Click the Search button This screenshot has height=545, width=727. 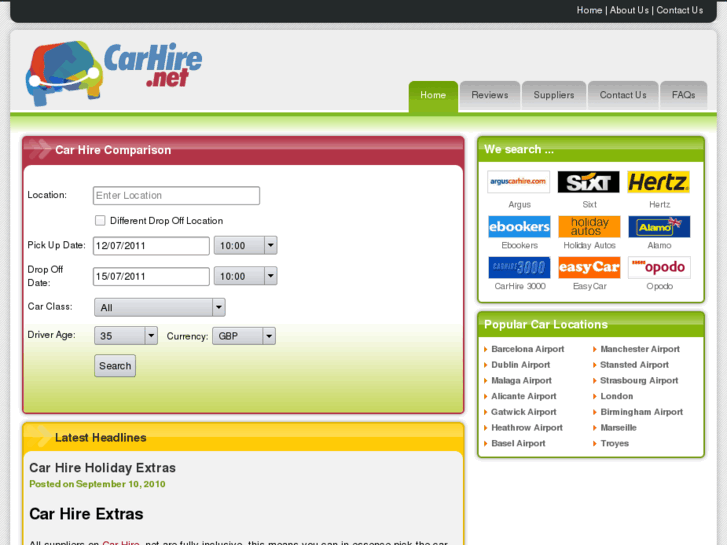[x=115, y=366]
